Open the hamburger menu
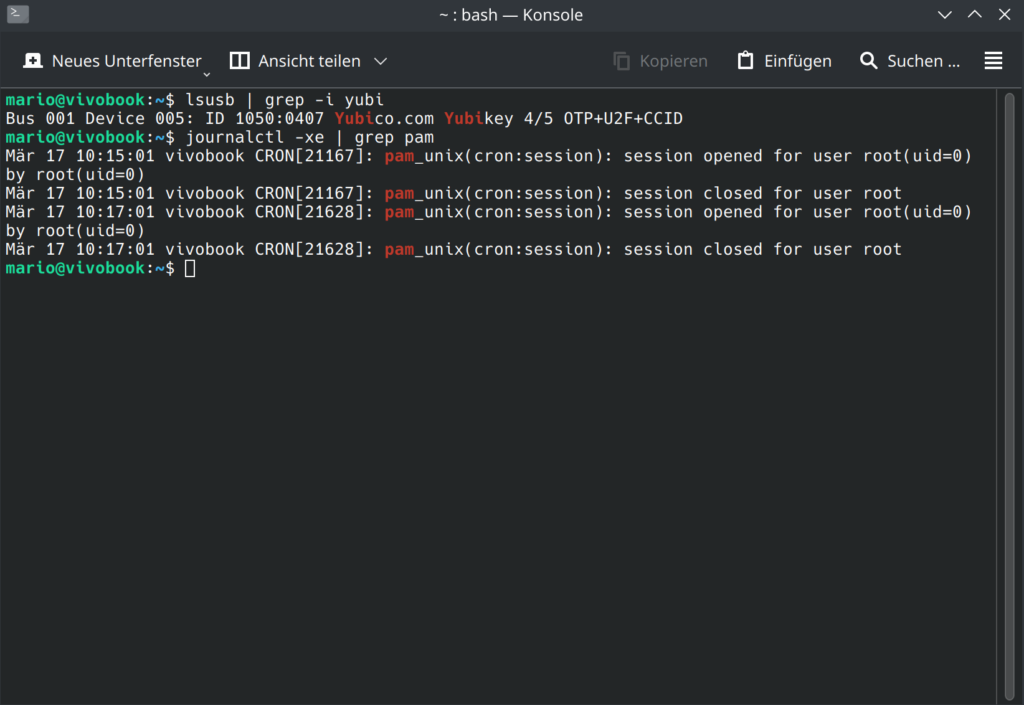Viewport: 1024px width, 705px height. pyautogui.click(x=993, y=61)
